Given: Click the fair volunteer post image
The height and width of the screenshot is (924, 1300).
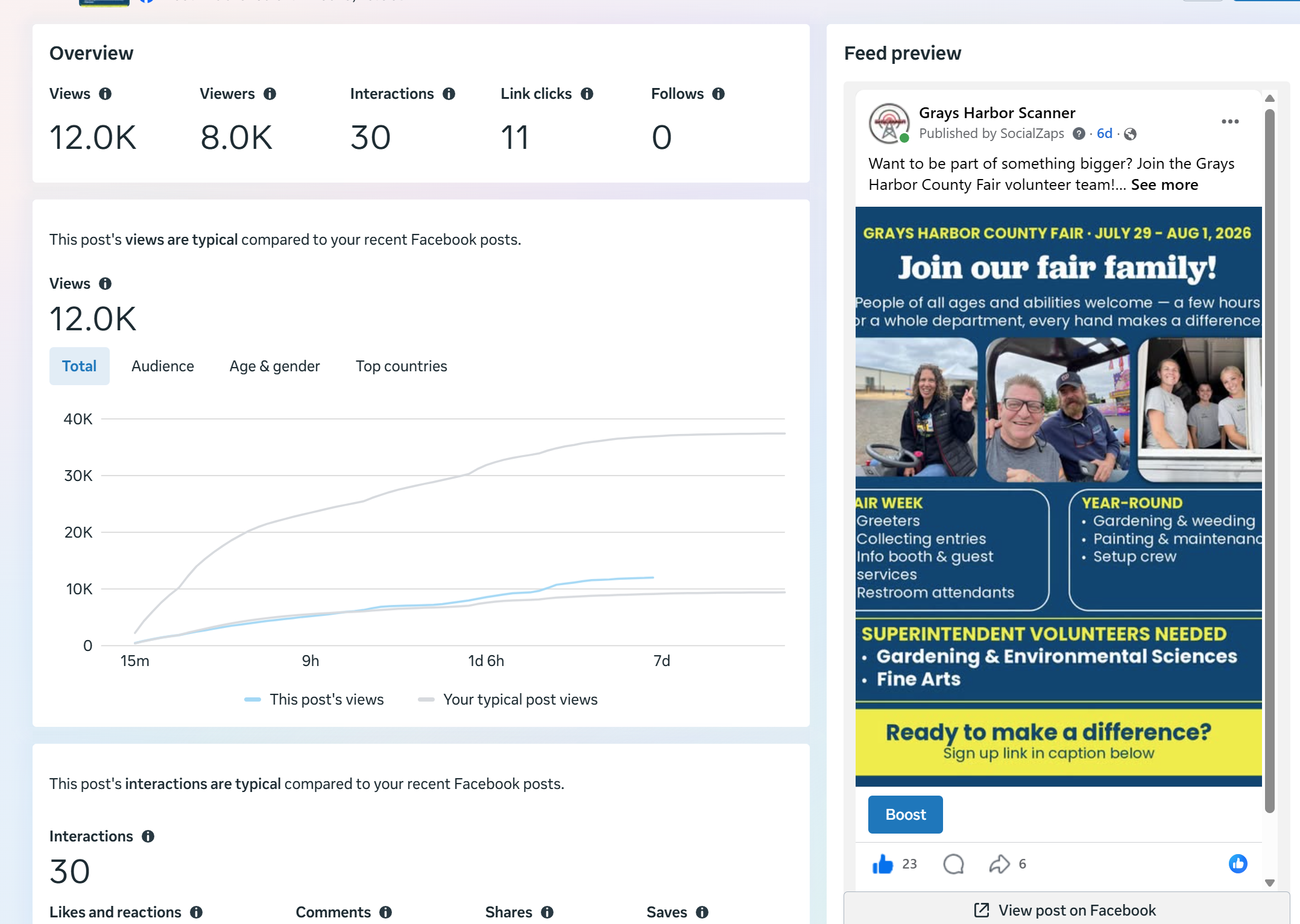Looking at the screenshot, I should (x=1059, y=497).
